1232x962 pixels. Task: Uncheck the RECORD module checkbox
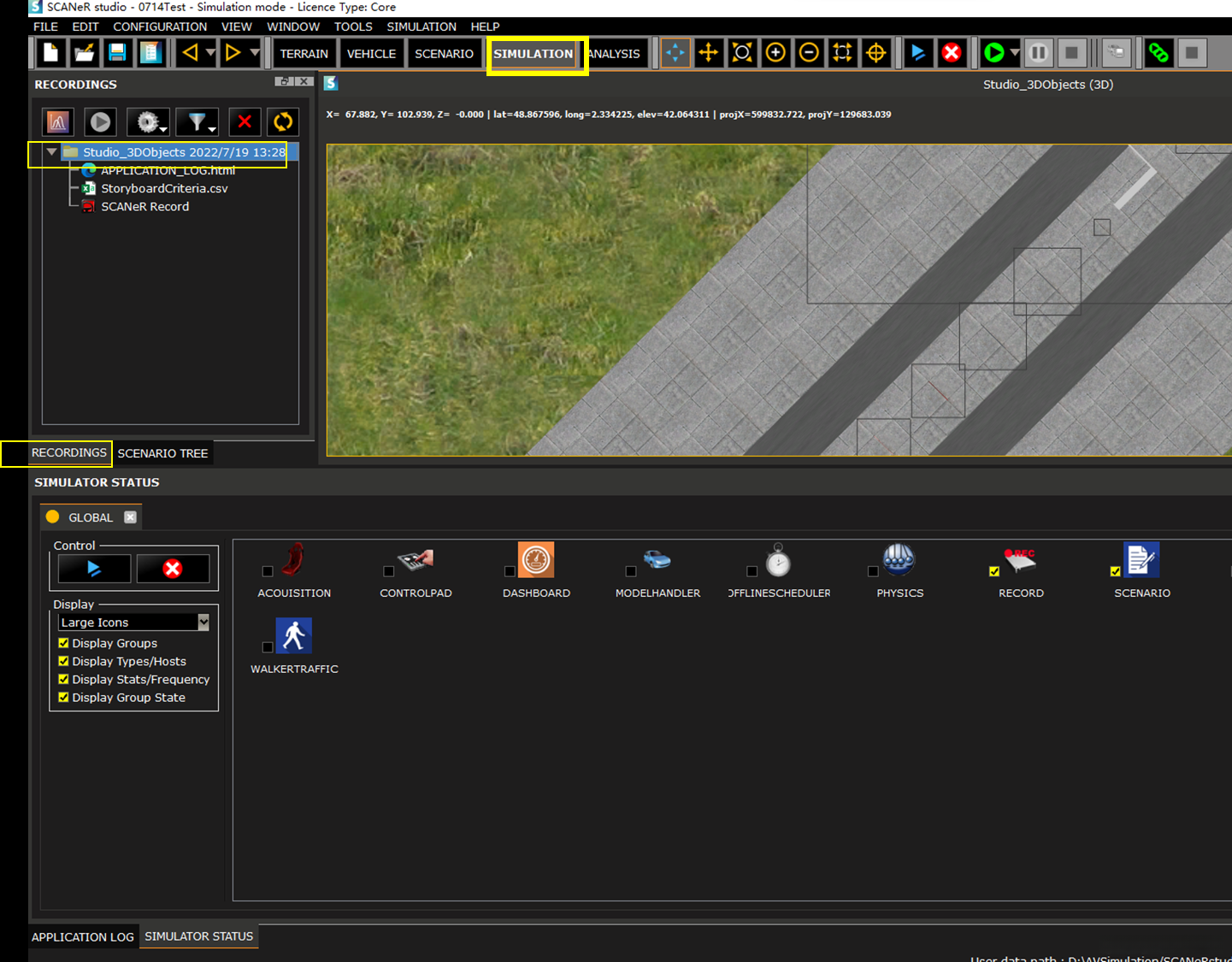click(x=993, y=571)
